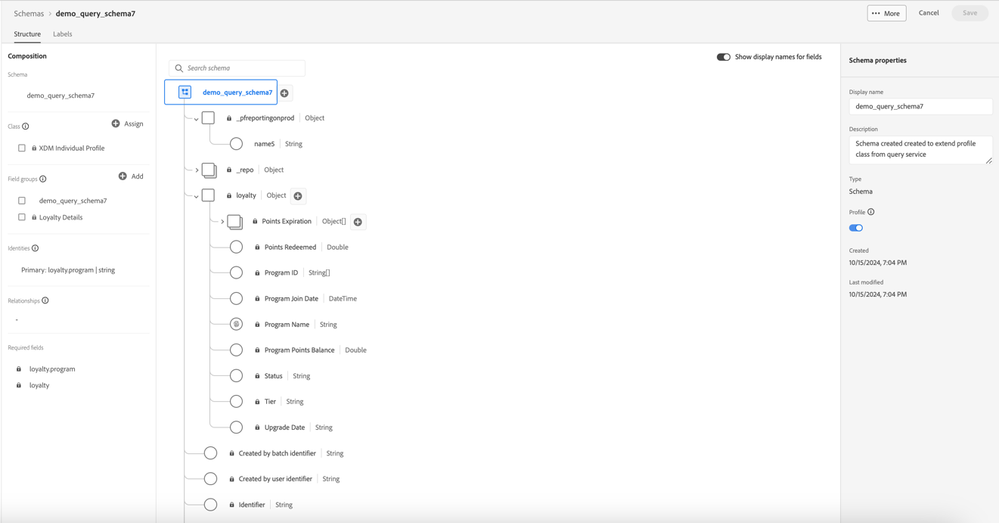Open the More options menu

(x=886, y=13)
